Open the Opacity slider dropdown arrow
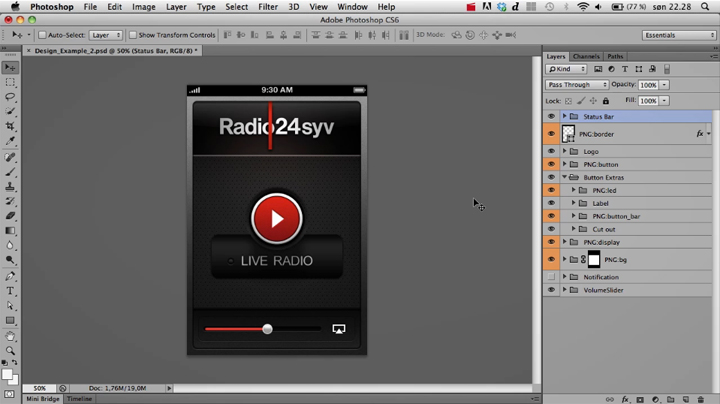Viewport: 720px width, 404px height. pos(664,84)
